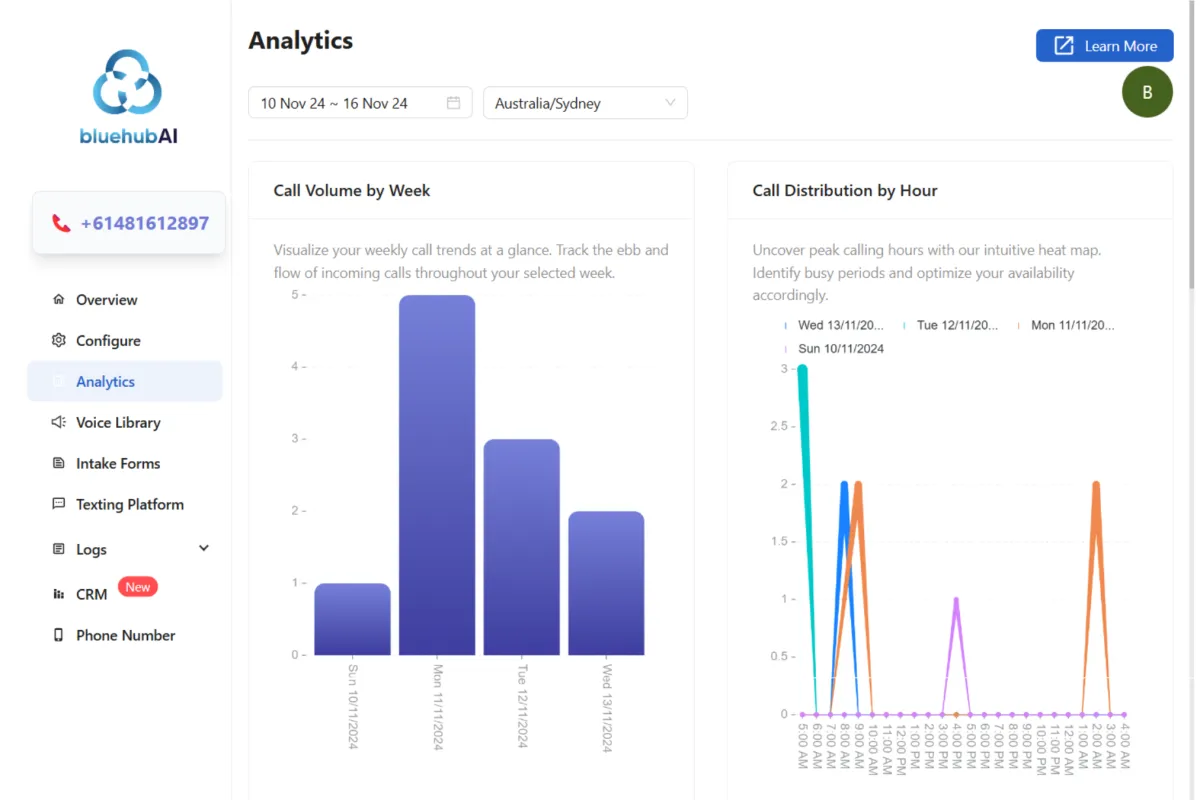Image resolution: width=1200 pixels, height=800 pixels.
Task: Toggle Wed 13/11 series in legend
Action: pos(834,325)
